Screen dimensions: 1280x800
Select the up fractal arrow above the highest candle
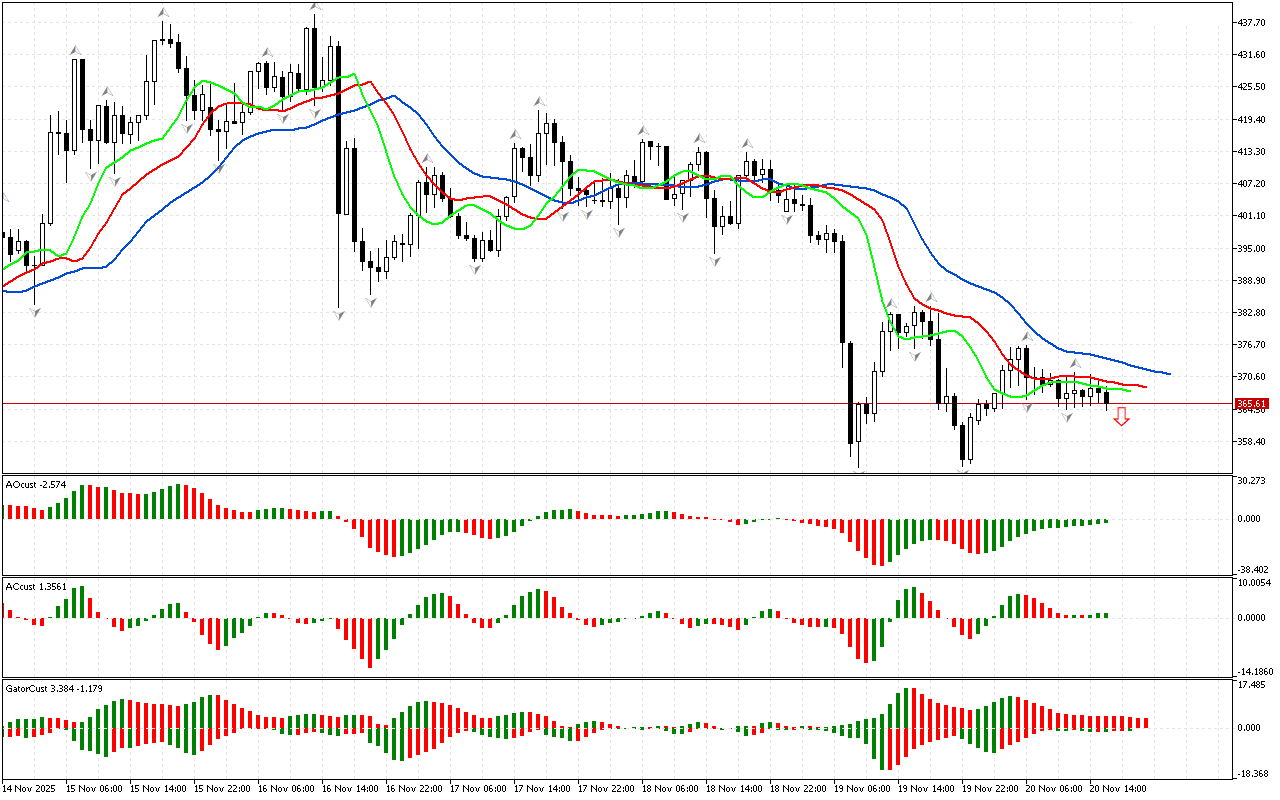[x=316, y=7]
